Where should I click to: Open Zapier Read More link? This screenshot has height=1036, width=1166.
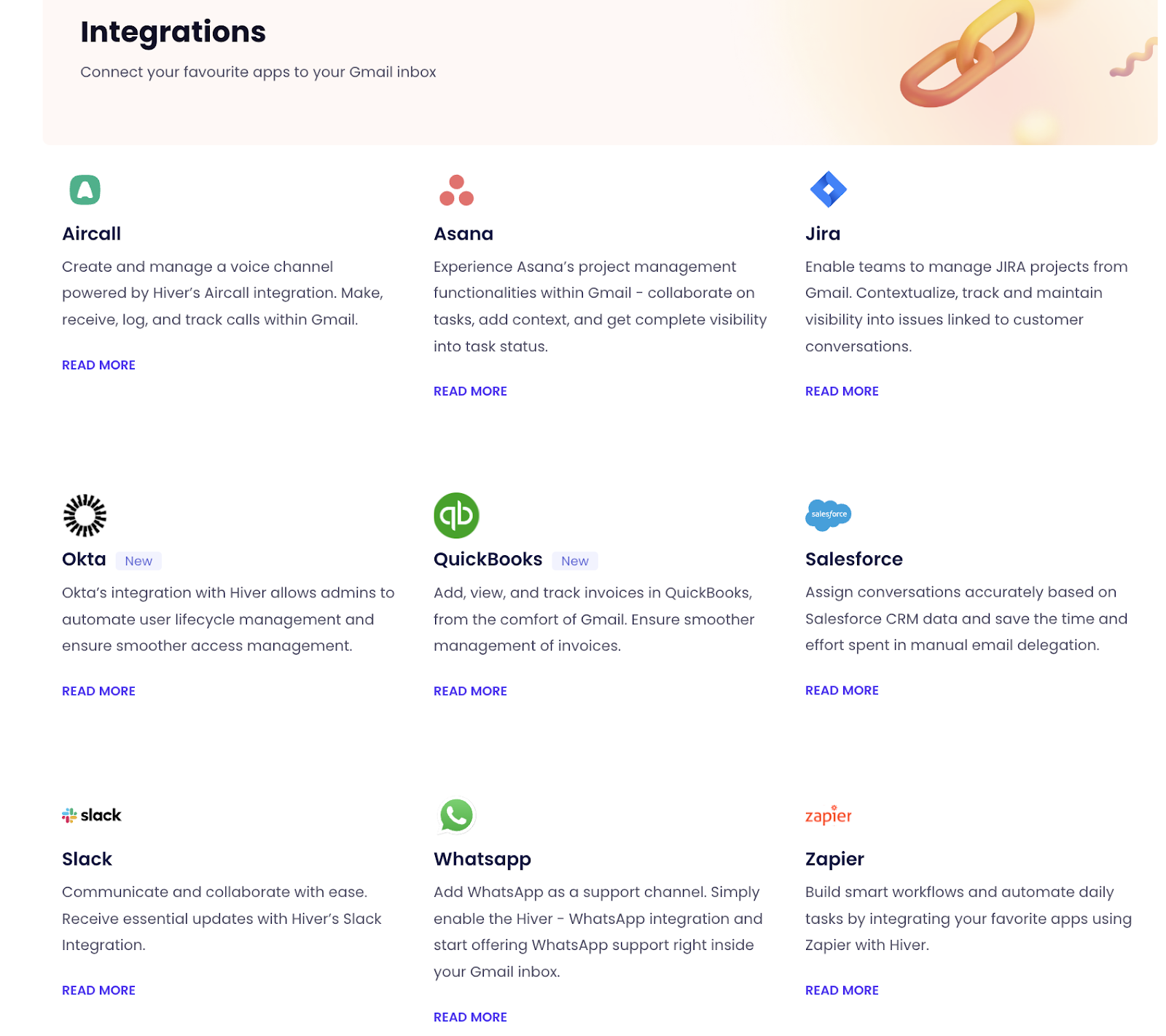842,990
